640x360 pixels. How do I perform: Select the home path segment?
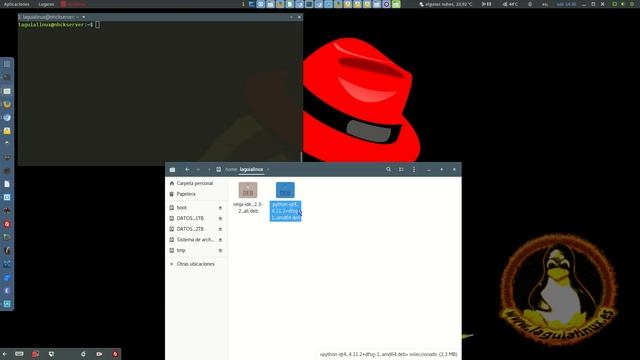tap(231, 169)
